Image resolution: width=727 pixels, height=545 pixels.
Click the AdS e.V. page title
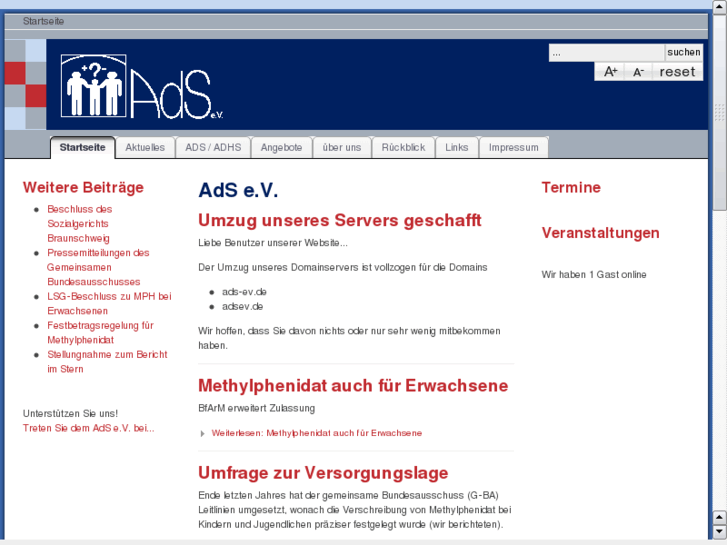point(238,190)
